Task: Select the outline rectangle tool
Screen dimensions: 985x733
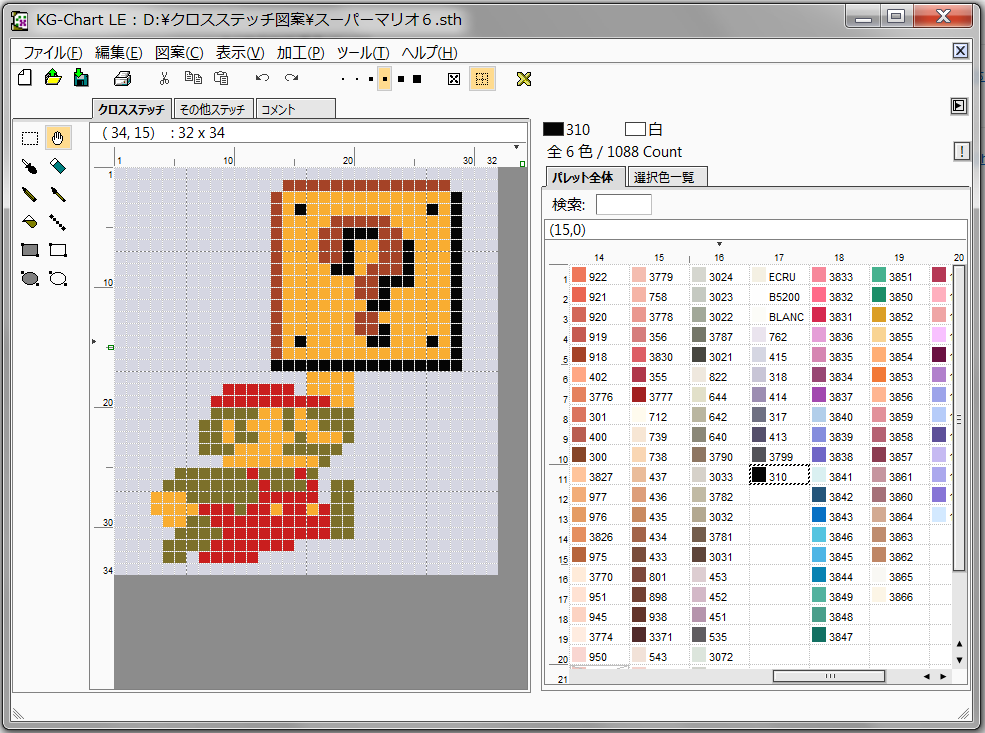Action: [58, 250]
